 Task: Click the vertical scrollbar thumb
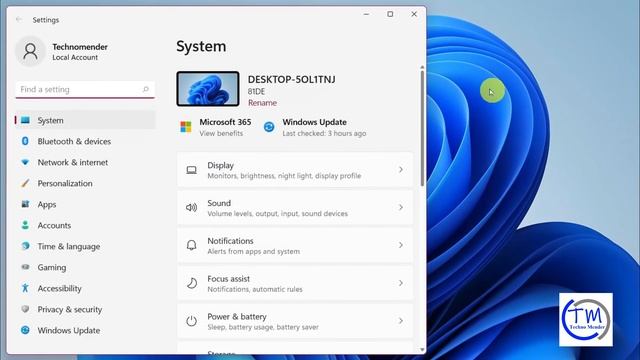(422, 129)
